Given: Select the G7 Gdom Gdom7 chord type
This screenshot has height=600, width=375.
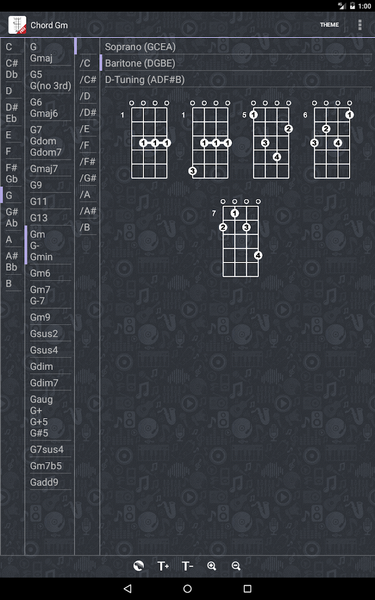Looking at the screenshot, I should [x=50, y=141].
